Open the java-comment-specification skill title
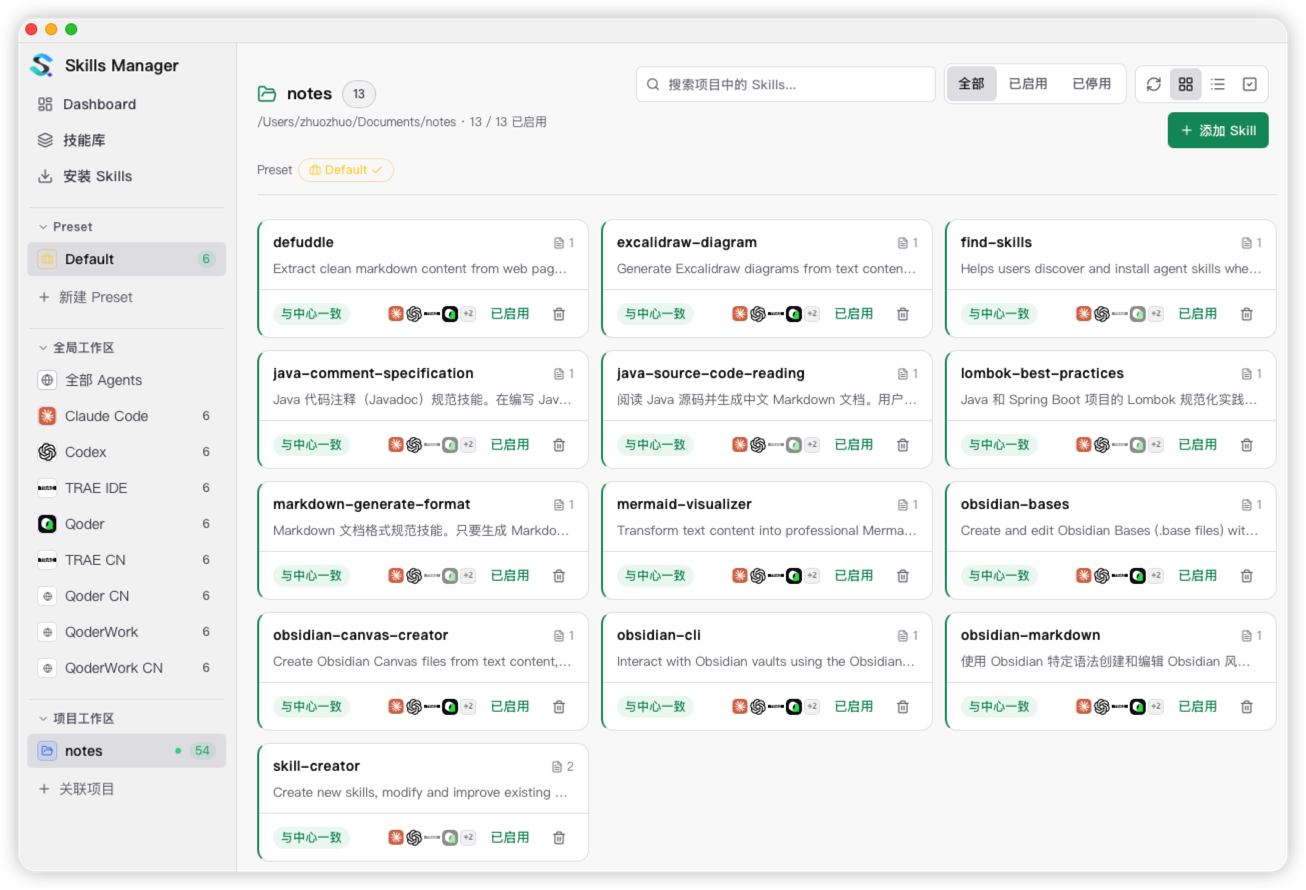 pos(373,373)
